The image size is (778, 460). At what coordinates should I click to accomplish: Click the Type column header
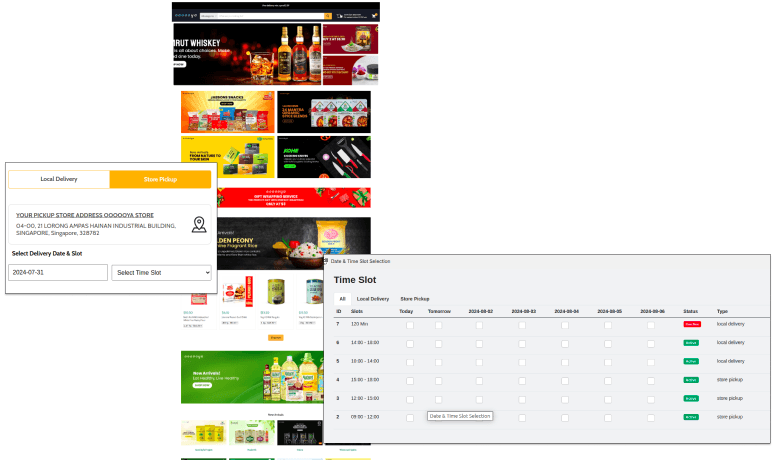722,311
